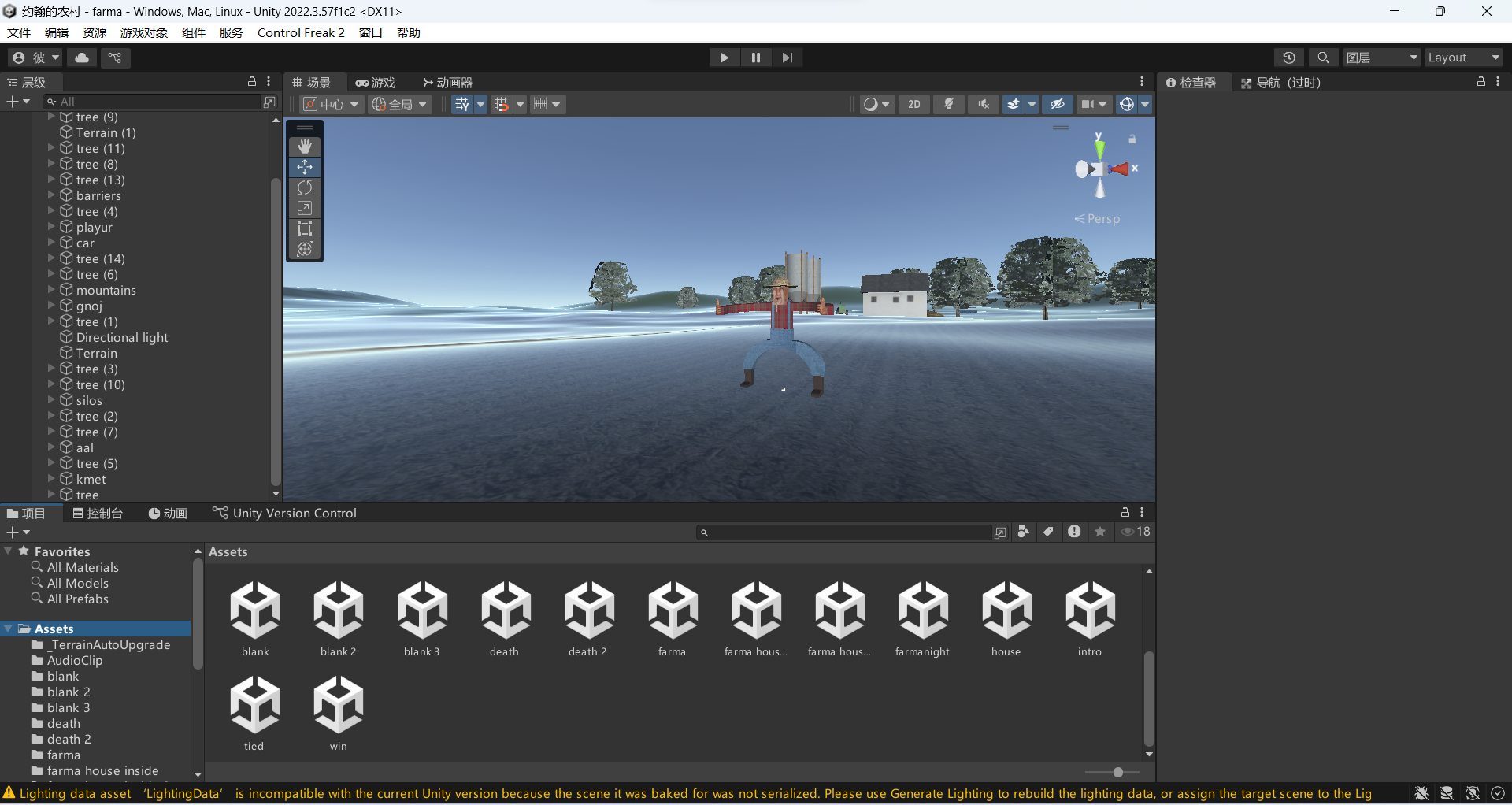Switch to the 游戏 tab
This screenshot has width=1512, height=805.
coord(376,83)
